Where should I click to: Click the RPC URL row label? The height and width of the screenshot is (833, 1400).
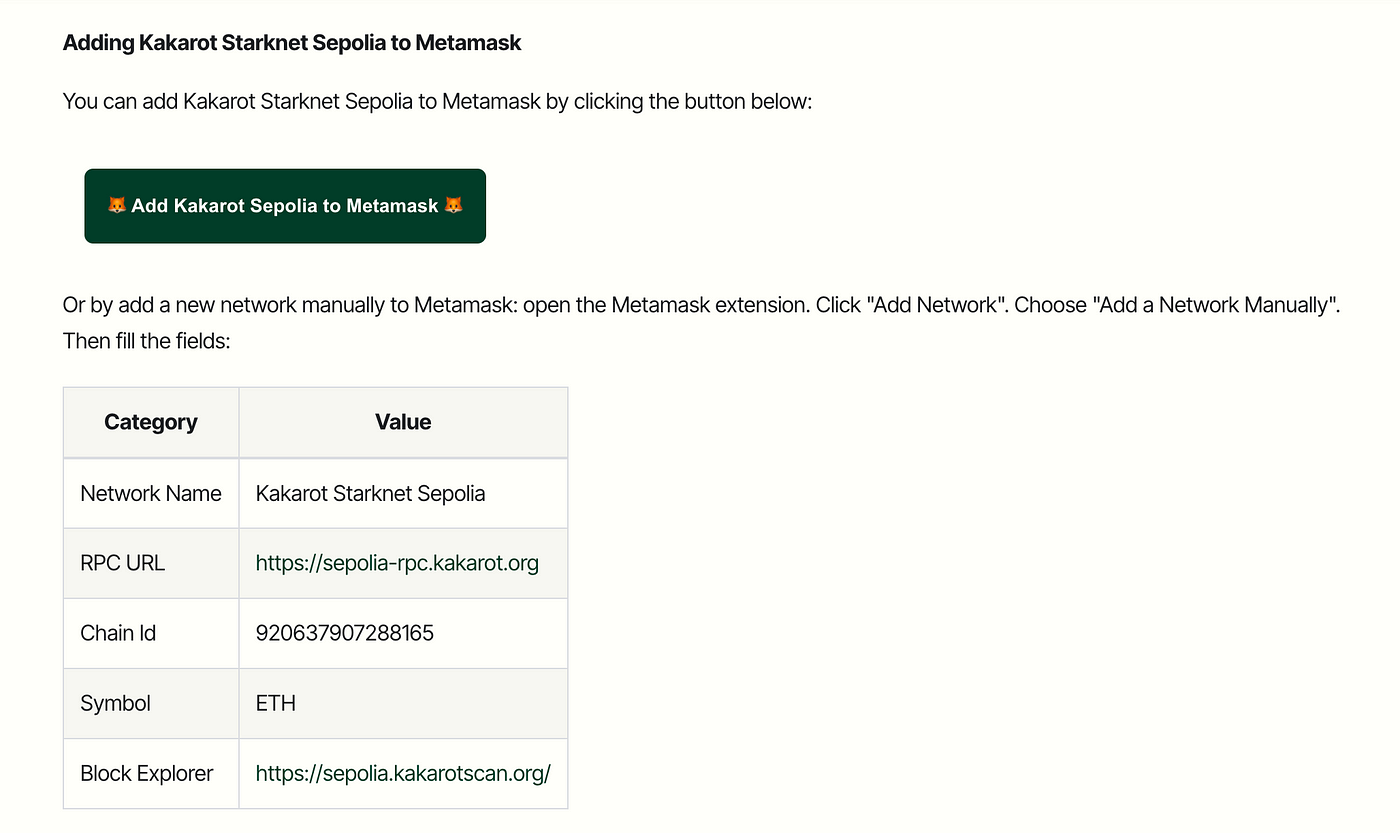tap(122, 563)
